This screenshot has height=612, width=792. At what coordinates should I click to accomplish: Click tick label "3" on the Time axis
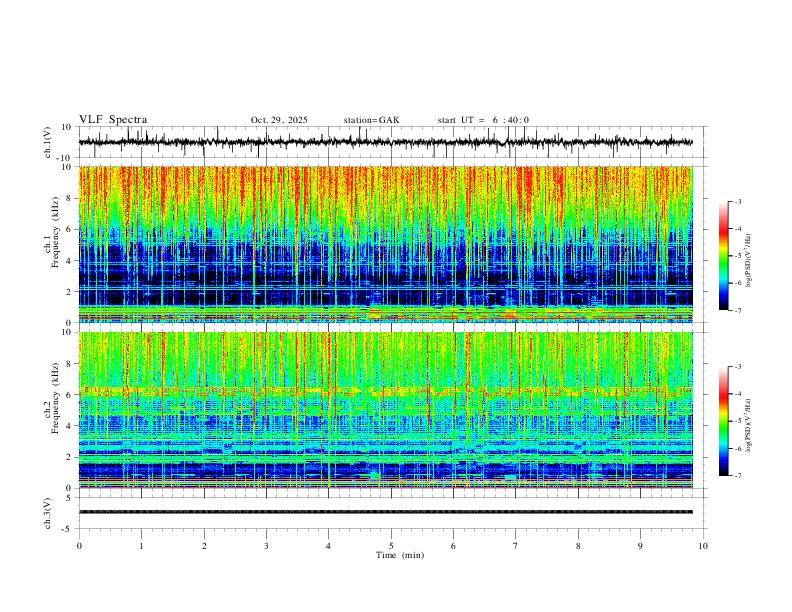[x=266, y=546]
